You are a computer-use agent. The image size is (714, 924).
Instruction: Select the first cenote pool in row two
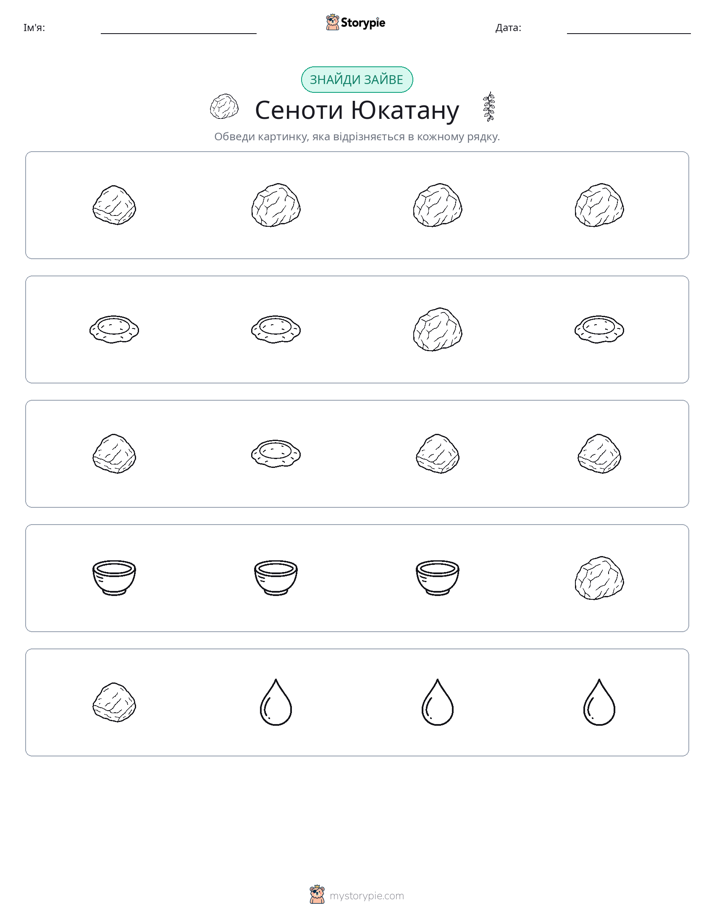pyautogui.click(x=114, y=329)
